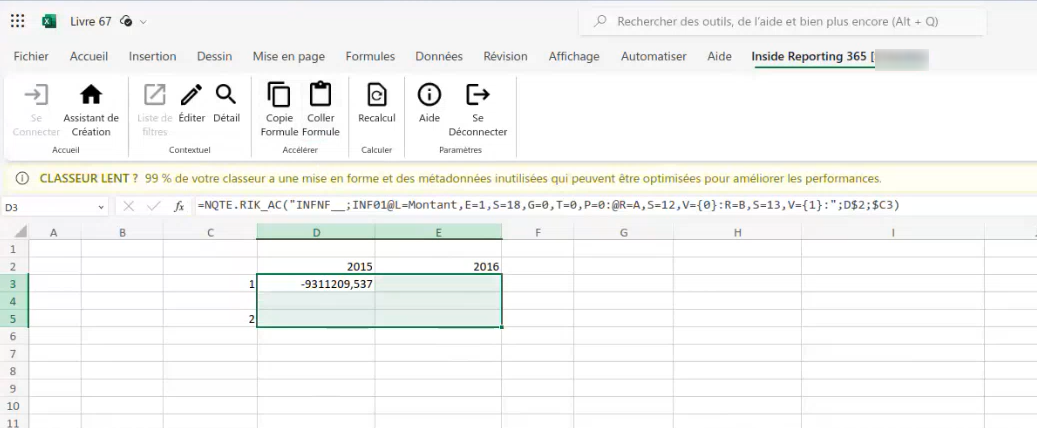Select column I header
The height and width of the screenshot is (428, 1037).
tap(893, 232)
